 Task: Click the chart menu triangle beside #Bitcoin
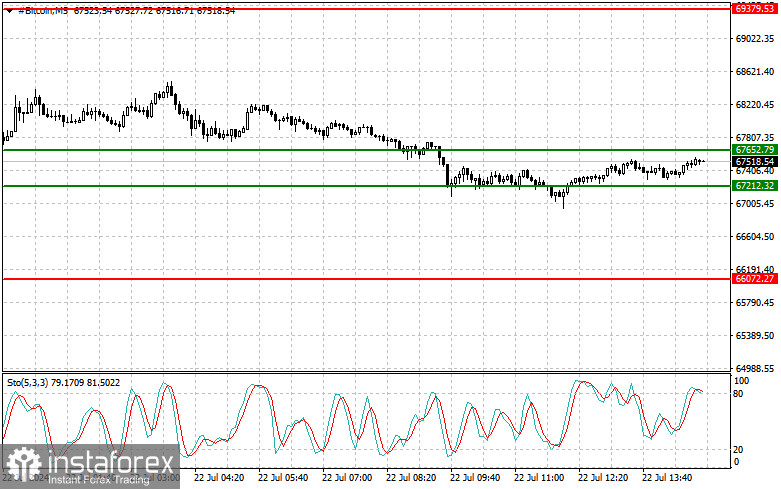click(x=9, y=11)
